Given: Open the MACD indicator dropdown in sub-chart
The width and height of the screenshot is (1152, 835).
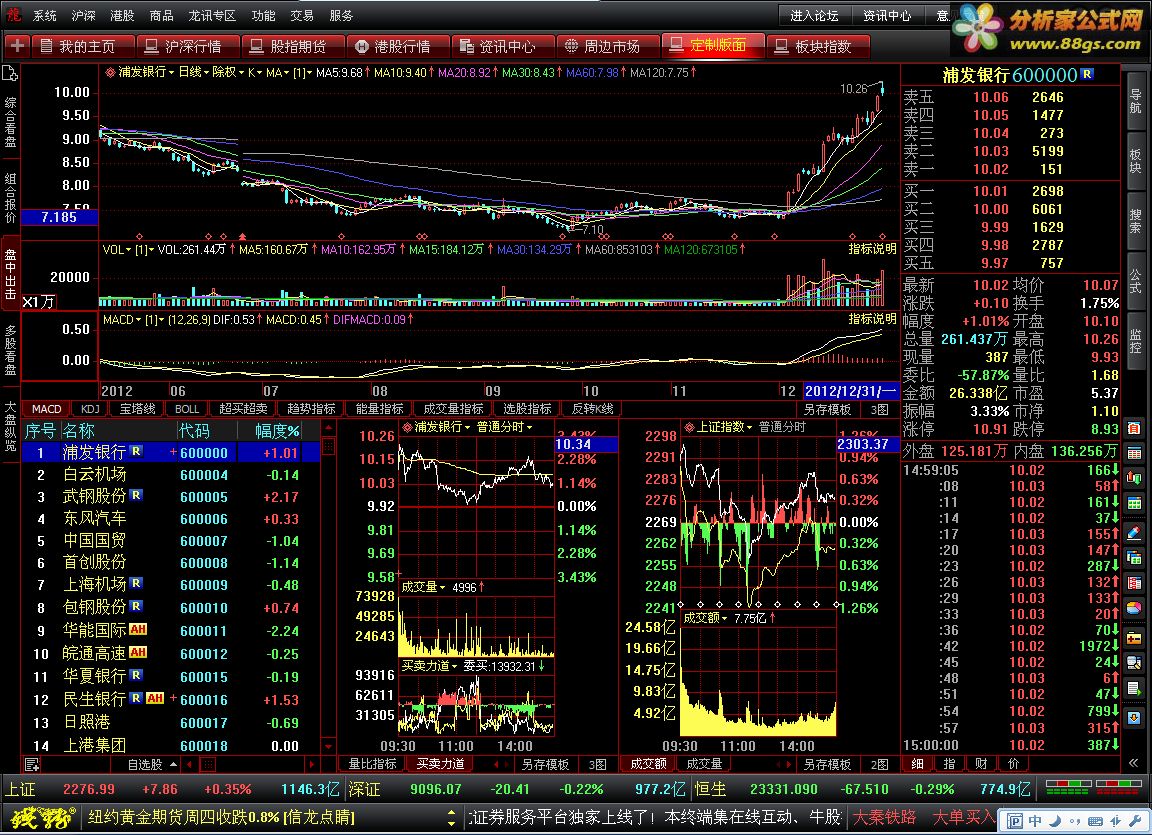Looking at the screenshot, I should click(121, 320).
